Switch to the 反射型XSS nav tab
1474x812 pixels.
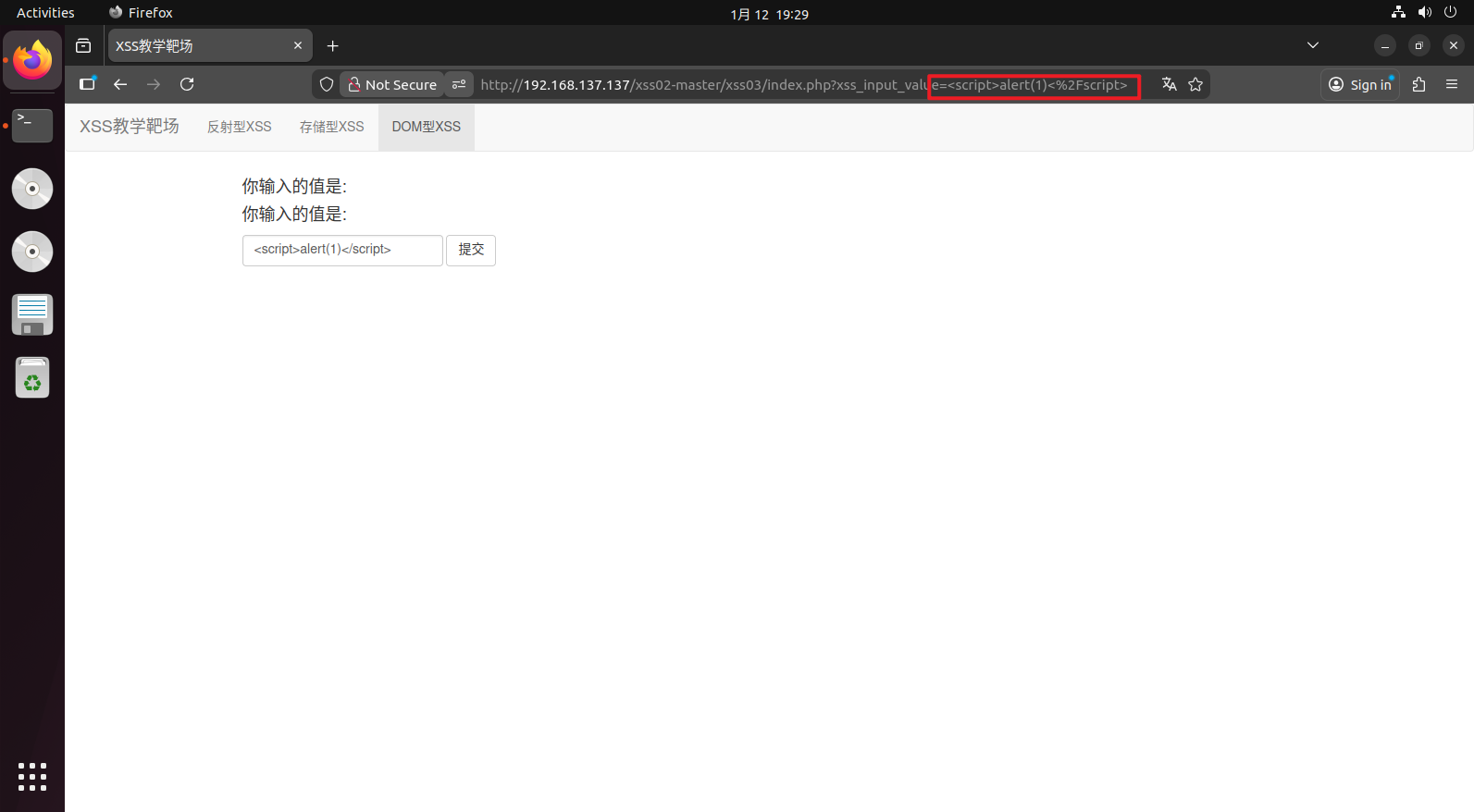click(x=240, y=127)
